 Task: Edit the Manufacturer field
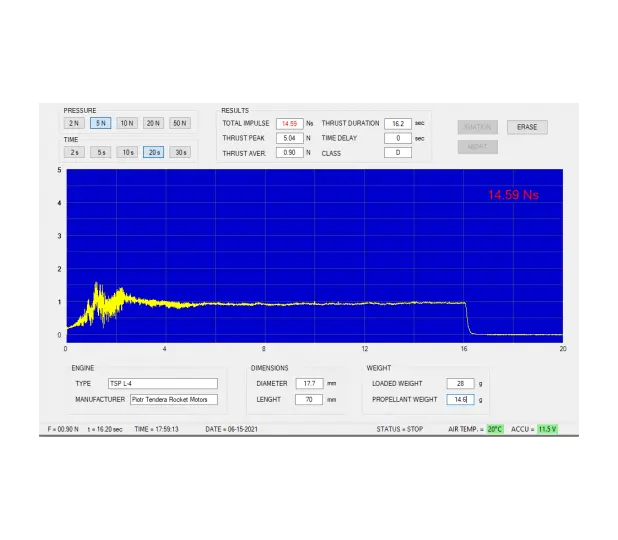174,399
